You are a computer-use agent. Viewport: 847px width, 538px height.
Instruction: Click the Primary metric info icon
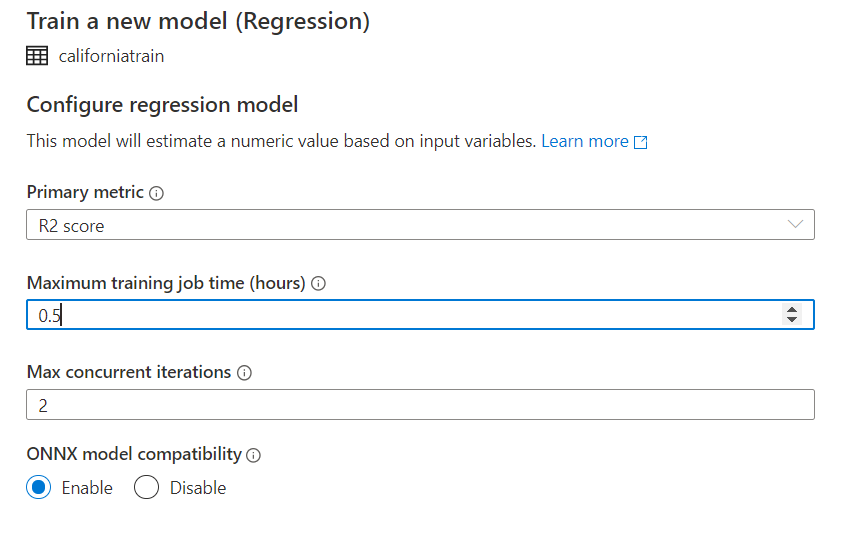click(x=156, y=193)
